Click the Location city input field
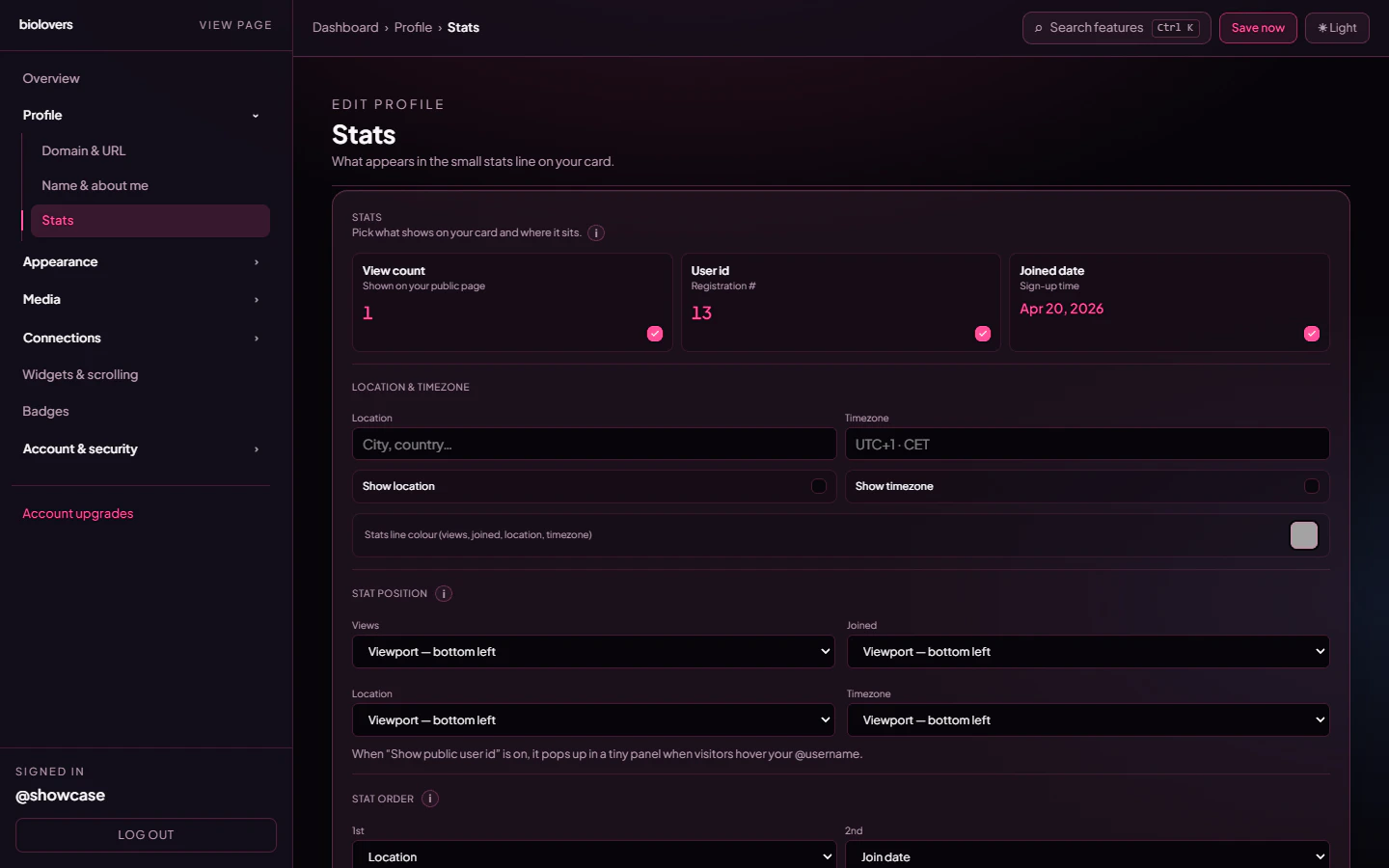 pyautogui.click(x=593, y=444)
